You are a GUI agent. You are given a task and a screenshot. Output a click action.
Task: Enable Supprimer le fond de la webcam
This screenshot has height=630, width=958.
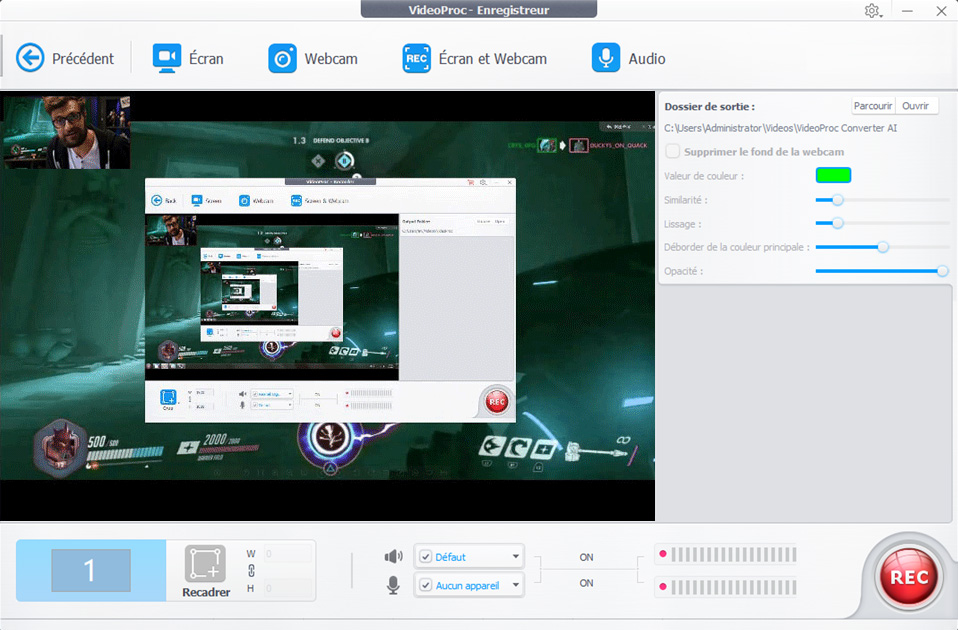point(673,151)
